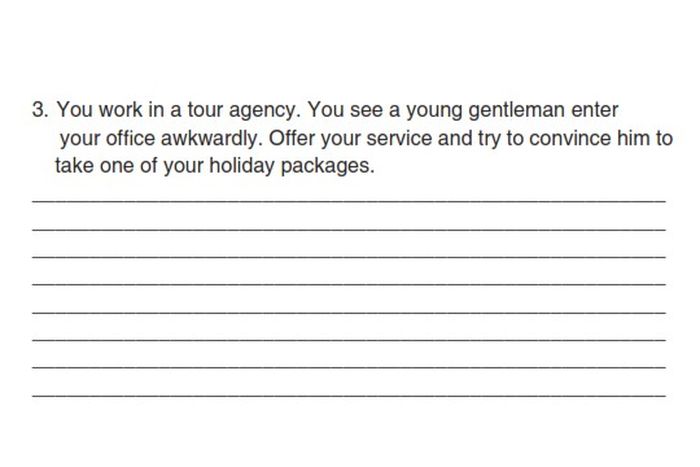Click the fifth blank answer line
The height and width of the screenshot is (467, 700).
pos(349,313)
